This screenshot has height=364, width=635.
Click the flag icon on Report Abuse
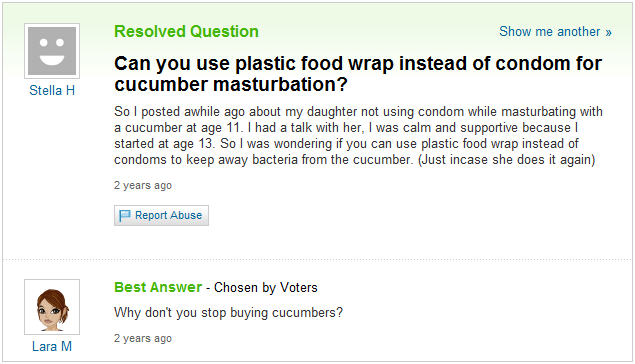click(125, 216)
